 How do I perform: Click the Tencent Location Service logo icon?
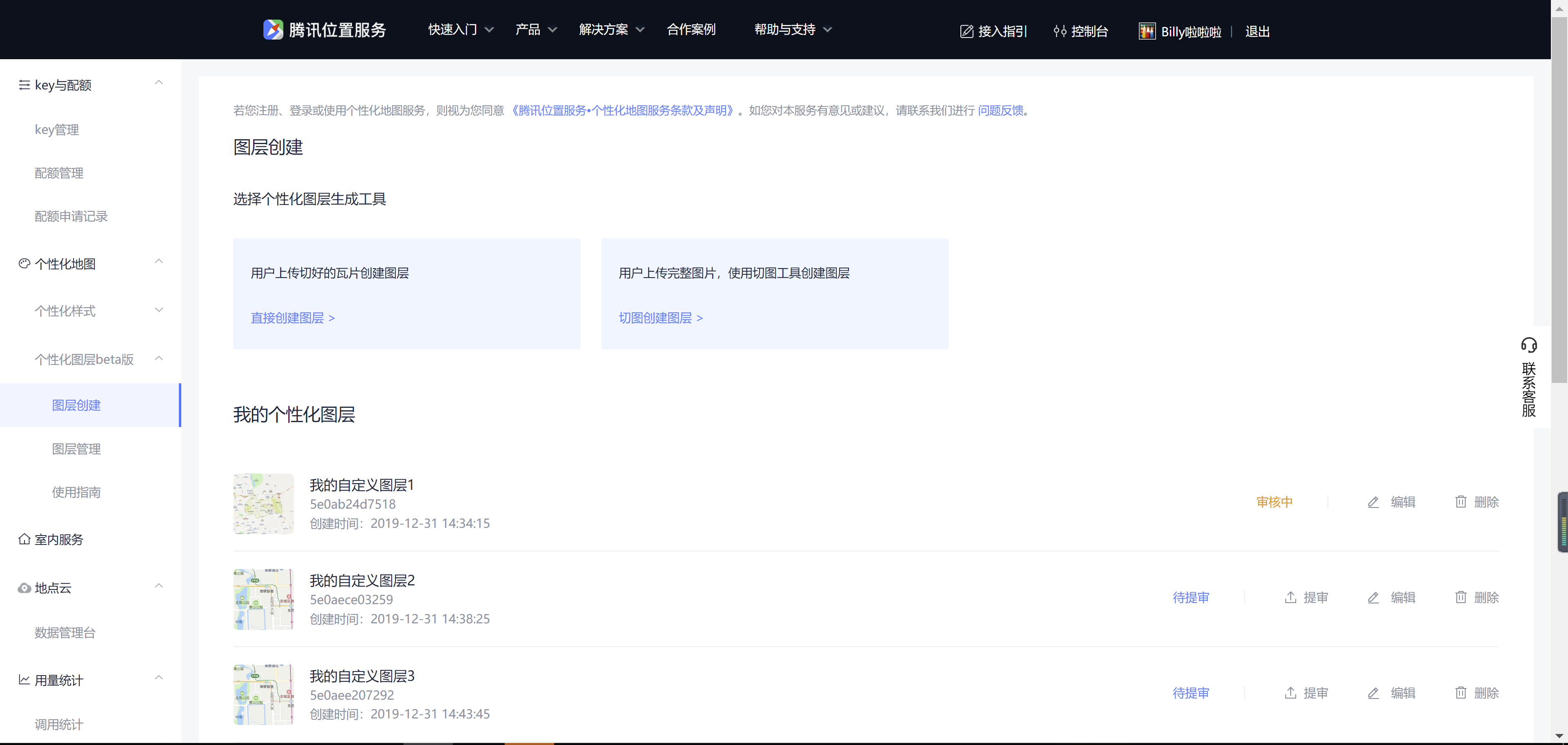click(x=273, y=30)
